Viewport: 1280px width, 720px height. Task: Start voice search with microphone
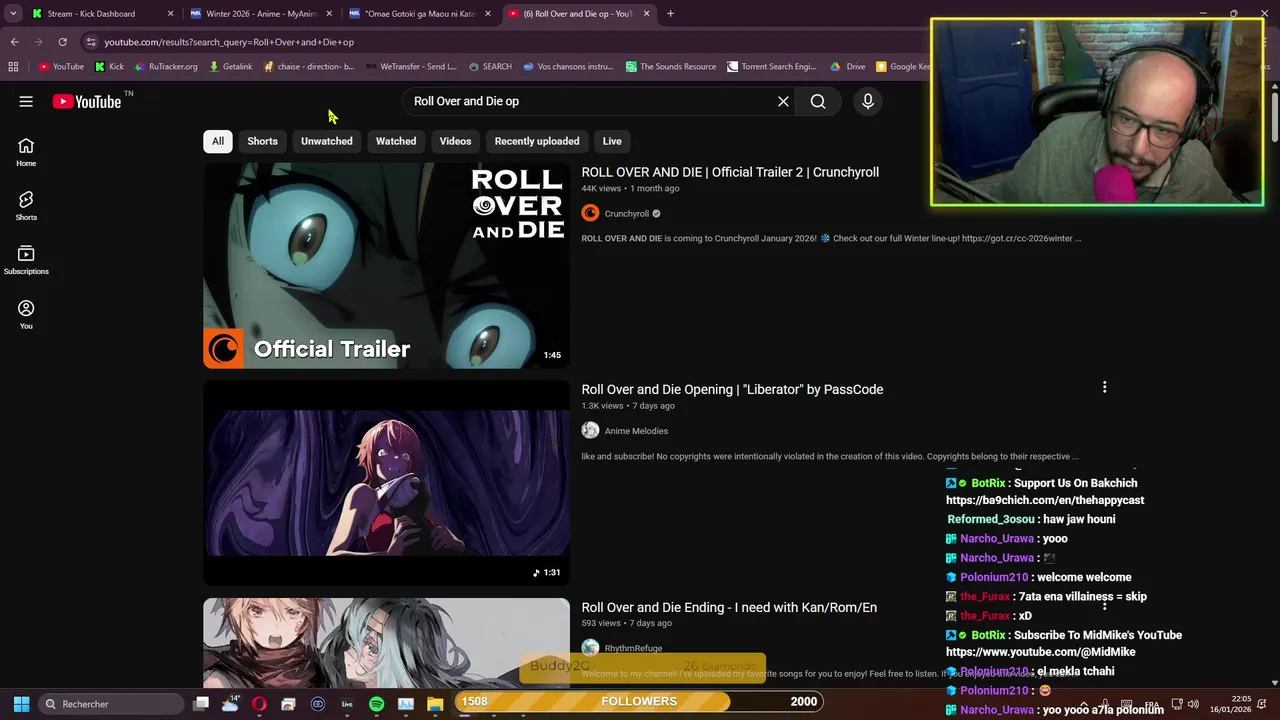[868, 101]
